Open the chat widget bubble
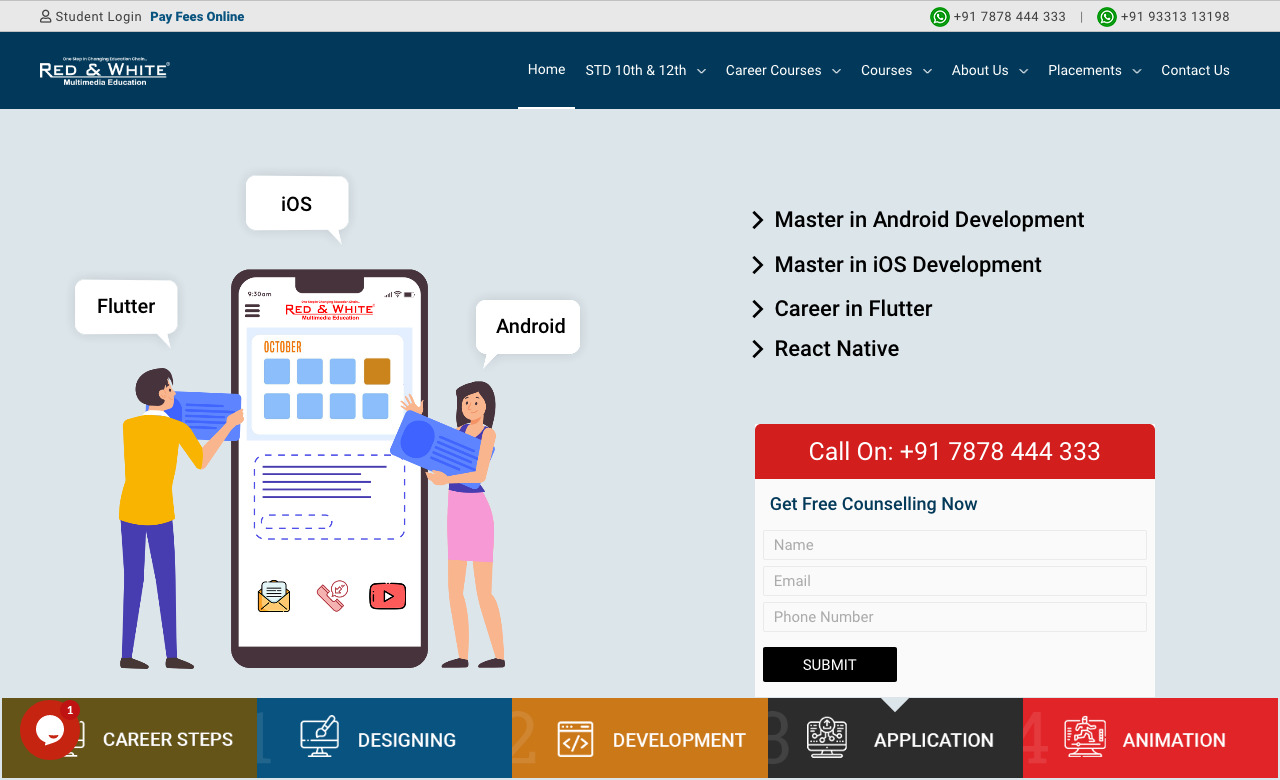Viewport: 1280px width, 780px height. (x=50, y=730)
